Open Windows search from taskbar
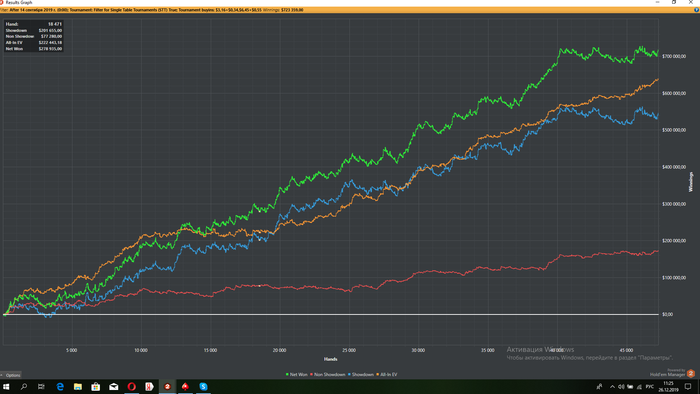700x394 pixels. (x=24, y=386)
